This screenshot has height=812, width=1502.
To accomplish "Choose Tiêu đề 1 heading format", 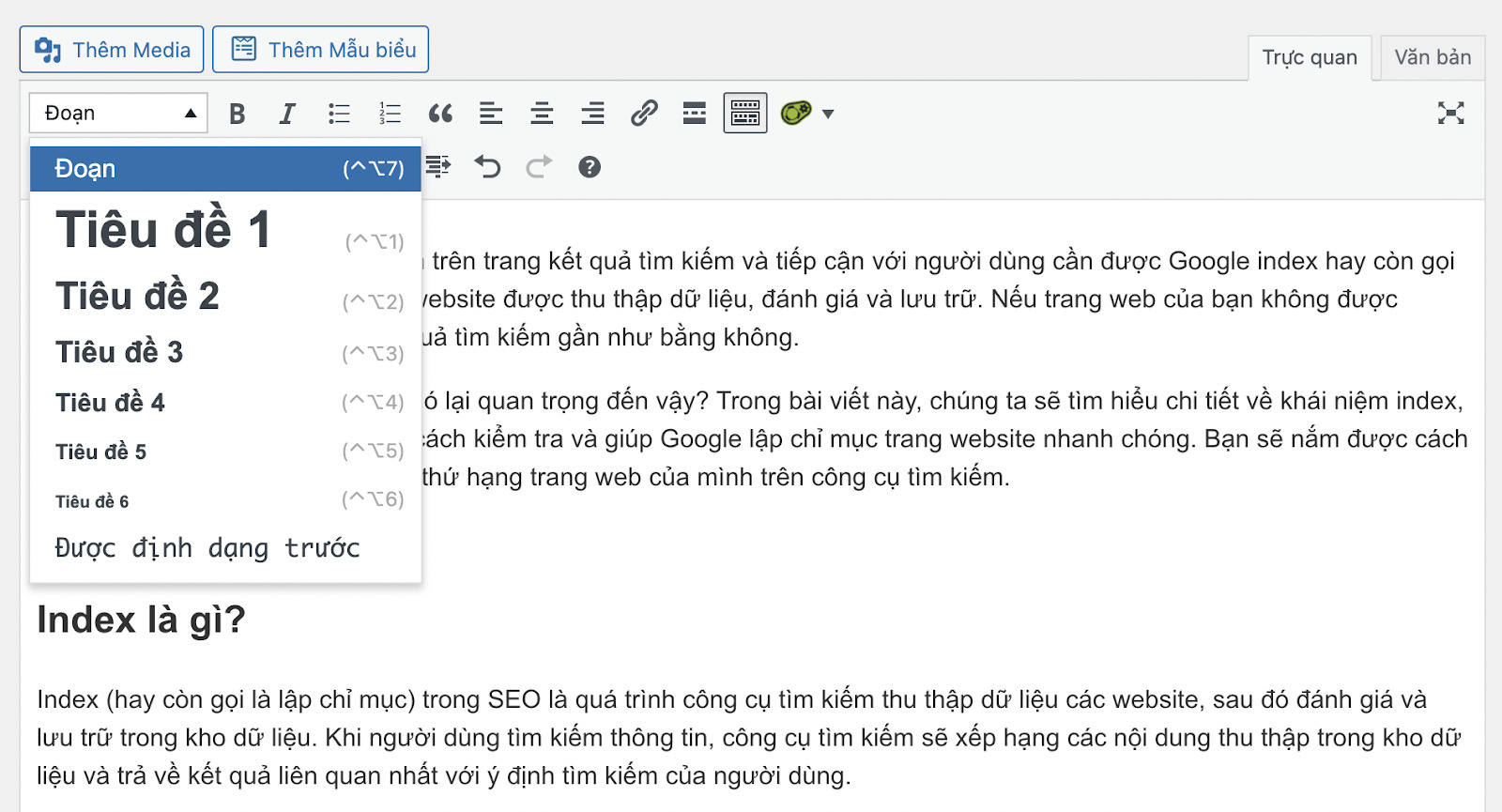I will coord(225,230).
